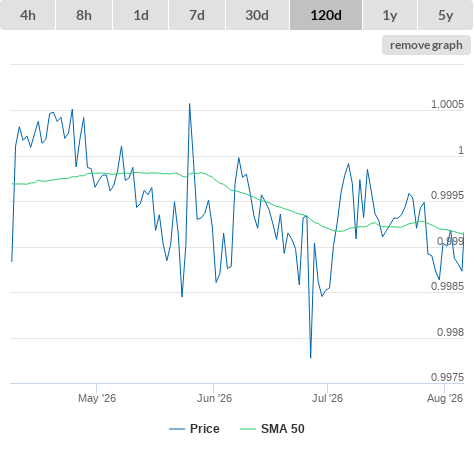
Task: Select the active 120d tab
Action: pyautogui.click(x=326, y=15)
